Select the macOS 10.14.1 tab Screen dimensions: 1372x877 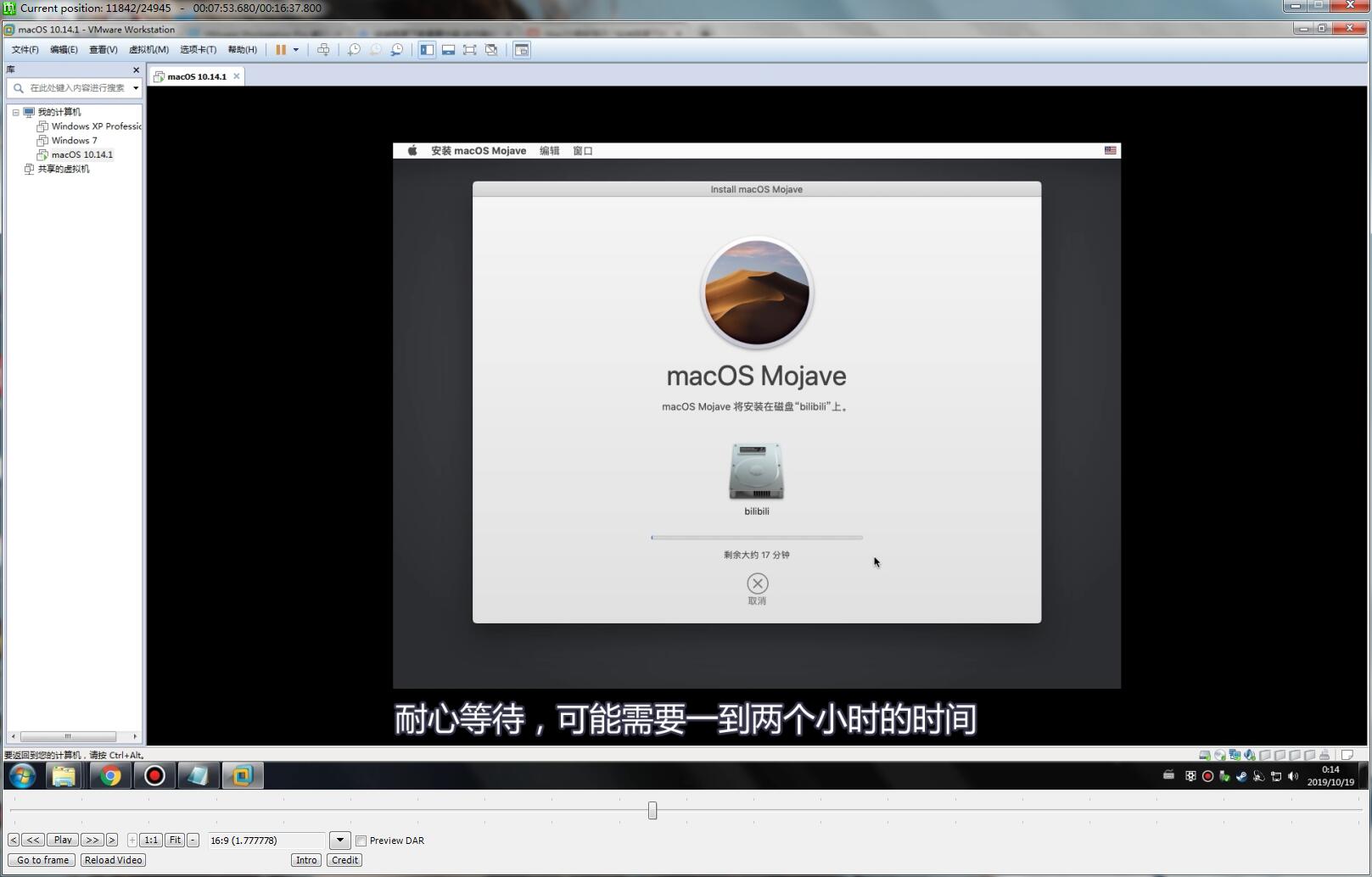pos(196,76)
